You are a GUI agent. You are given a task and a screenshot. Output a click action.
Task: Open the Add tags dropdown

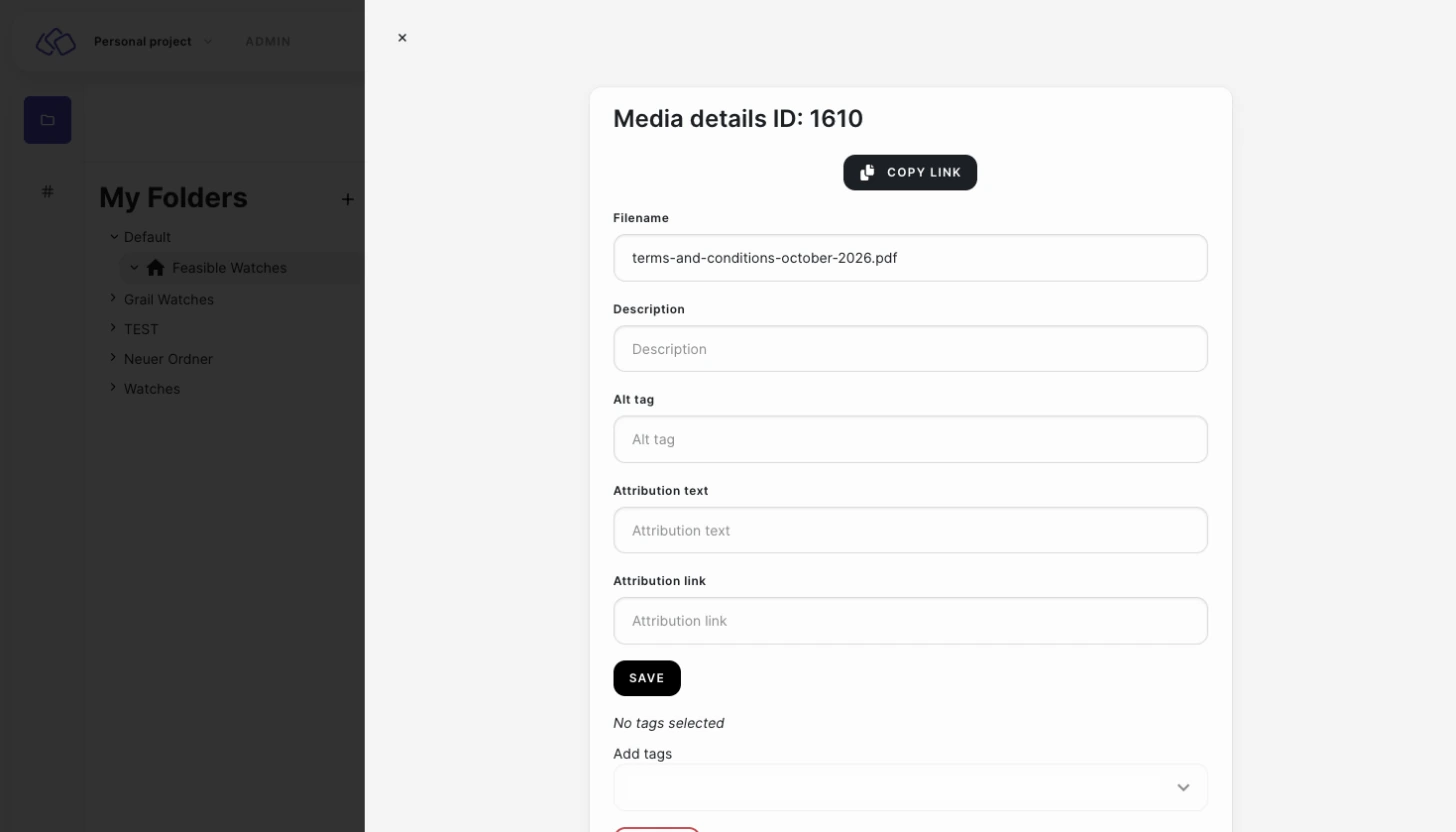[x=910, y=788]
